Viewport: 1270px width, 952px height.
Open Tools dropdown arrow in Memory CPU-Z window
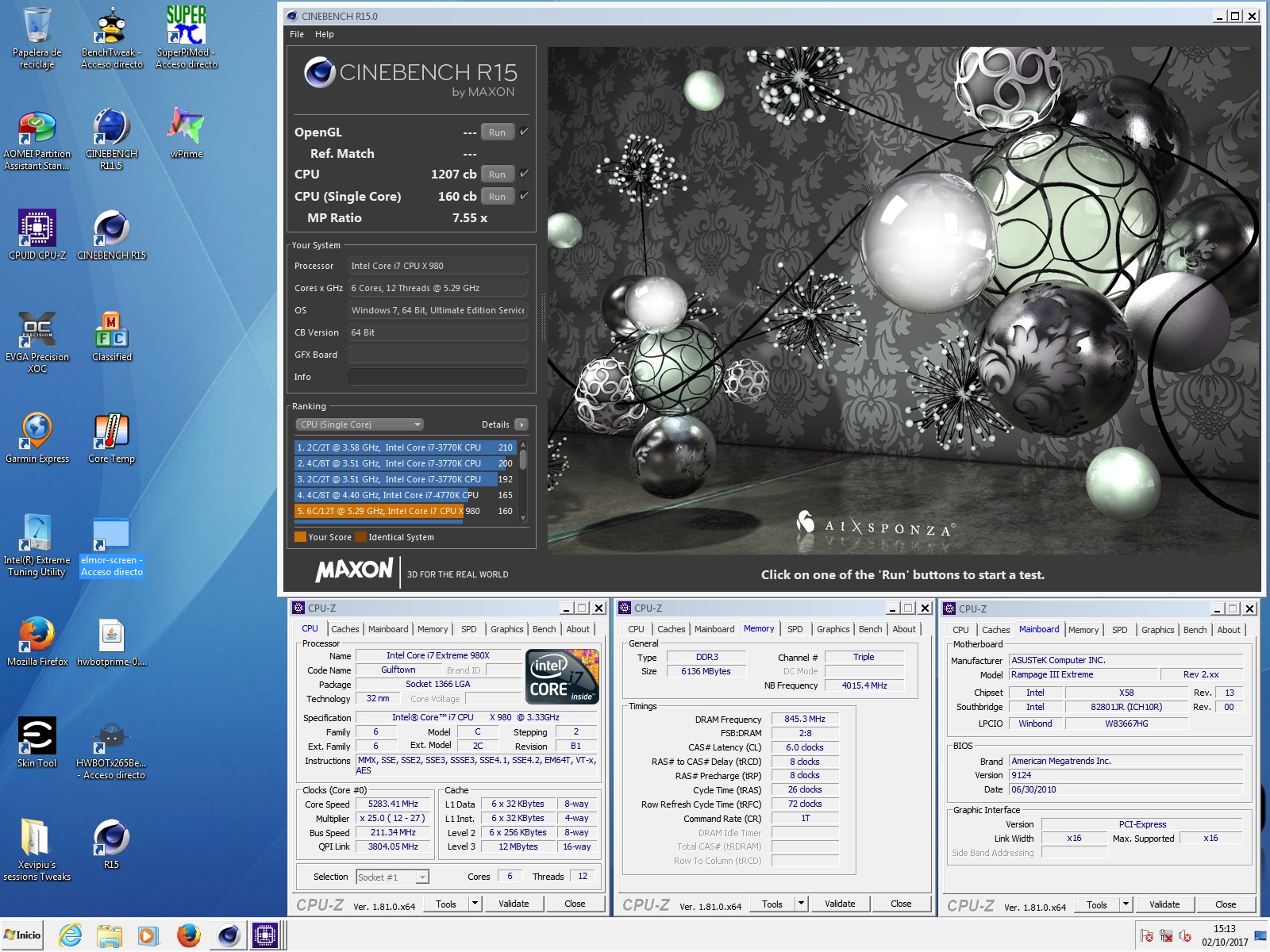[801, 904]
